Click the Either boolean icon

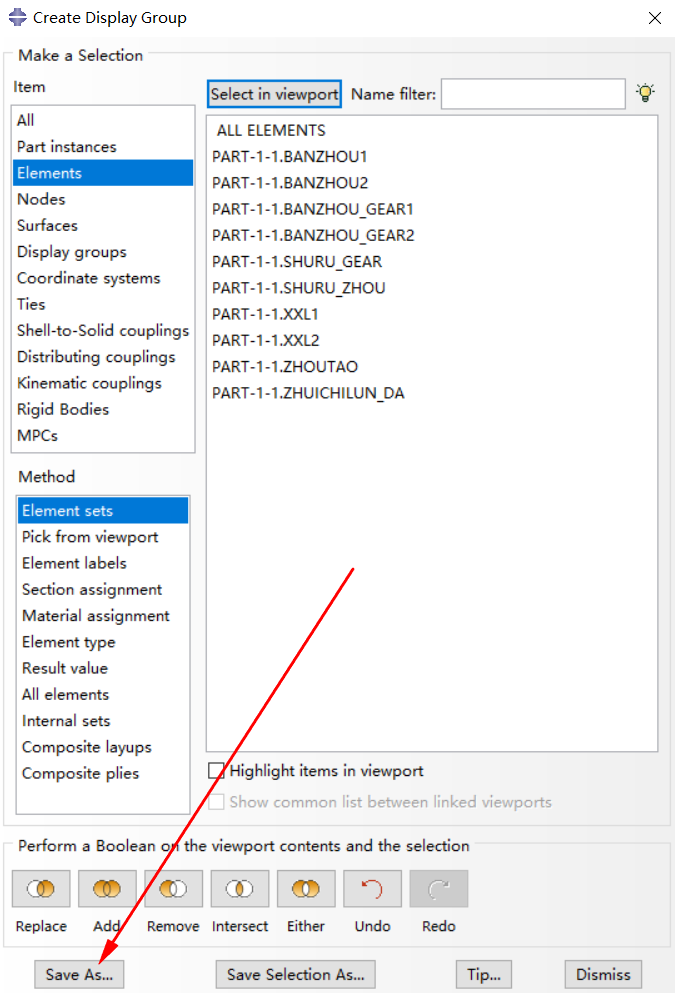(306, 889)
